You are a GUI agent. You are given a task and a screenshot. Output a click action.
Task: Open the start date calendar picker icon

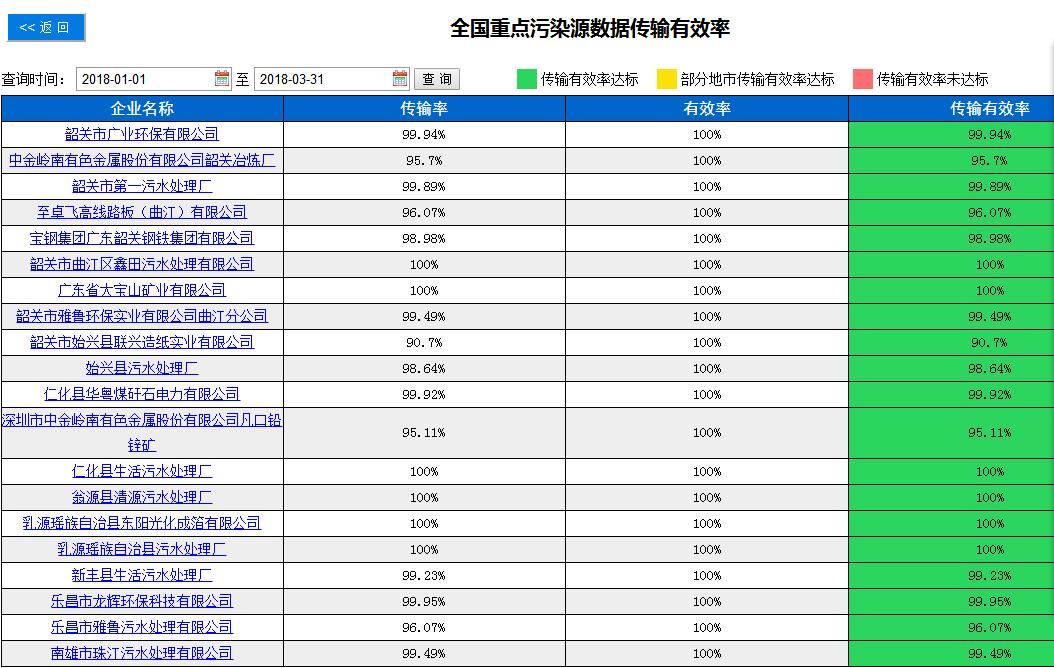coord(222,79)
